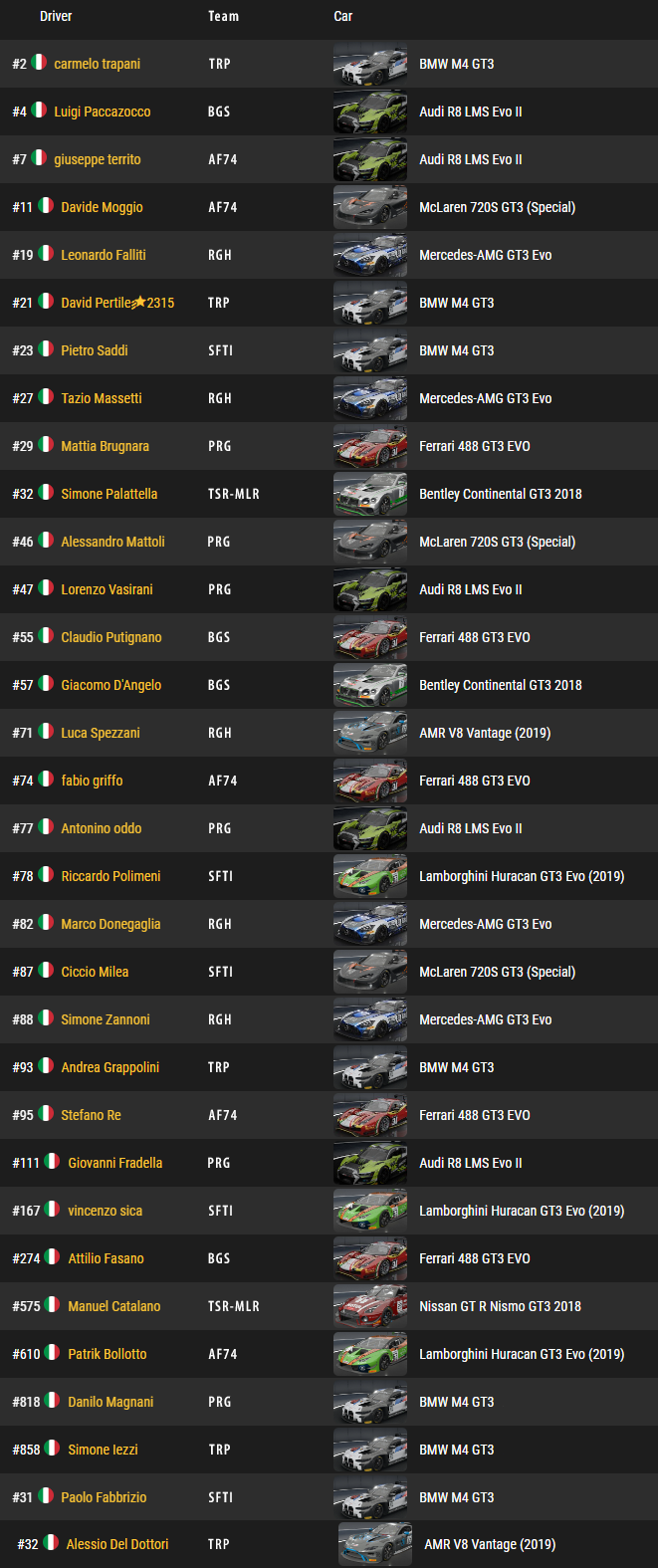Click the Bentley thumbnail in Simone Palattella's row
658x1568 pixels.
click(x=370, y=494)
